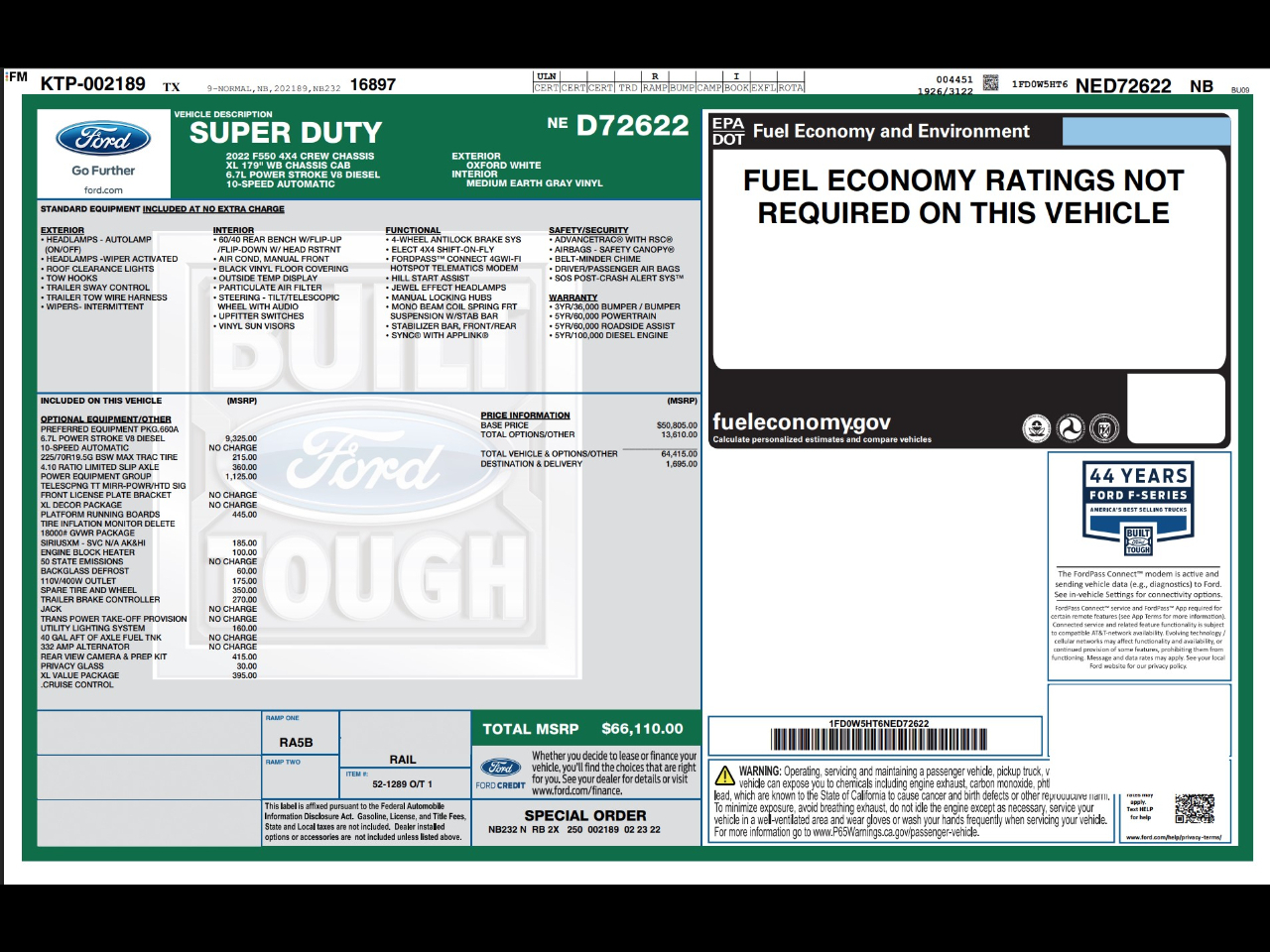Click the TOTAL MSRP $66,110.00 box
This screenshot has width=1270, height=952.
pyautogui.click(x=585, y=729)
